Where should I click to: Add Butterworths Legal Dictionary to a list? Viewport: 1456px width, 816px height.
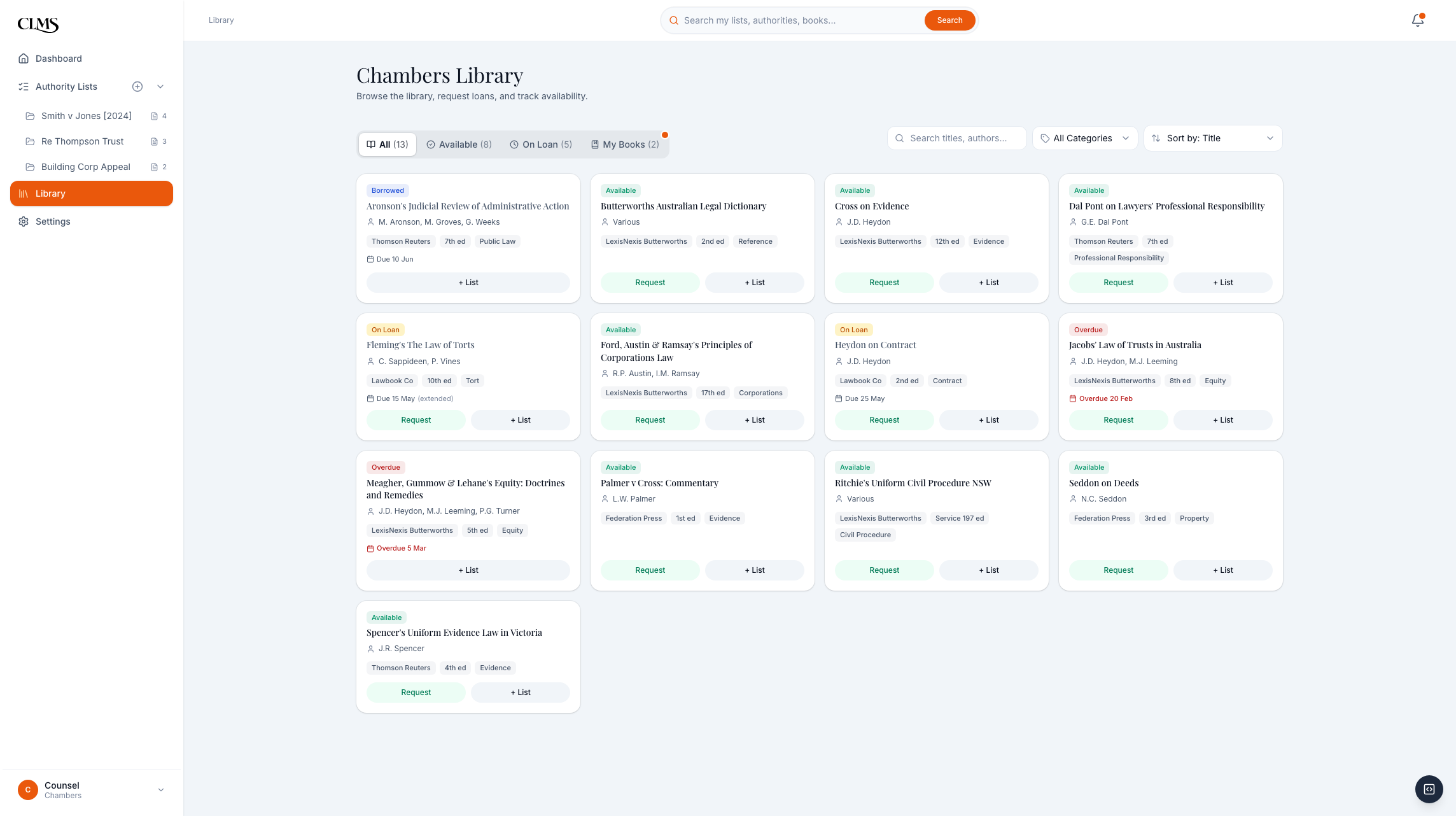(755, 283)
